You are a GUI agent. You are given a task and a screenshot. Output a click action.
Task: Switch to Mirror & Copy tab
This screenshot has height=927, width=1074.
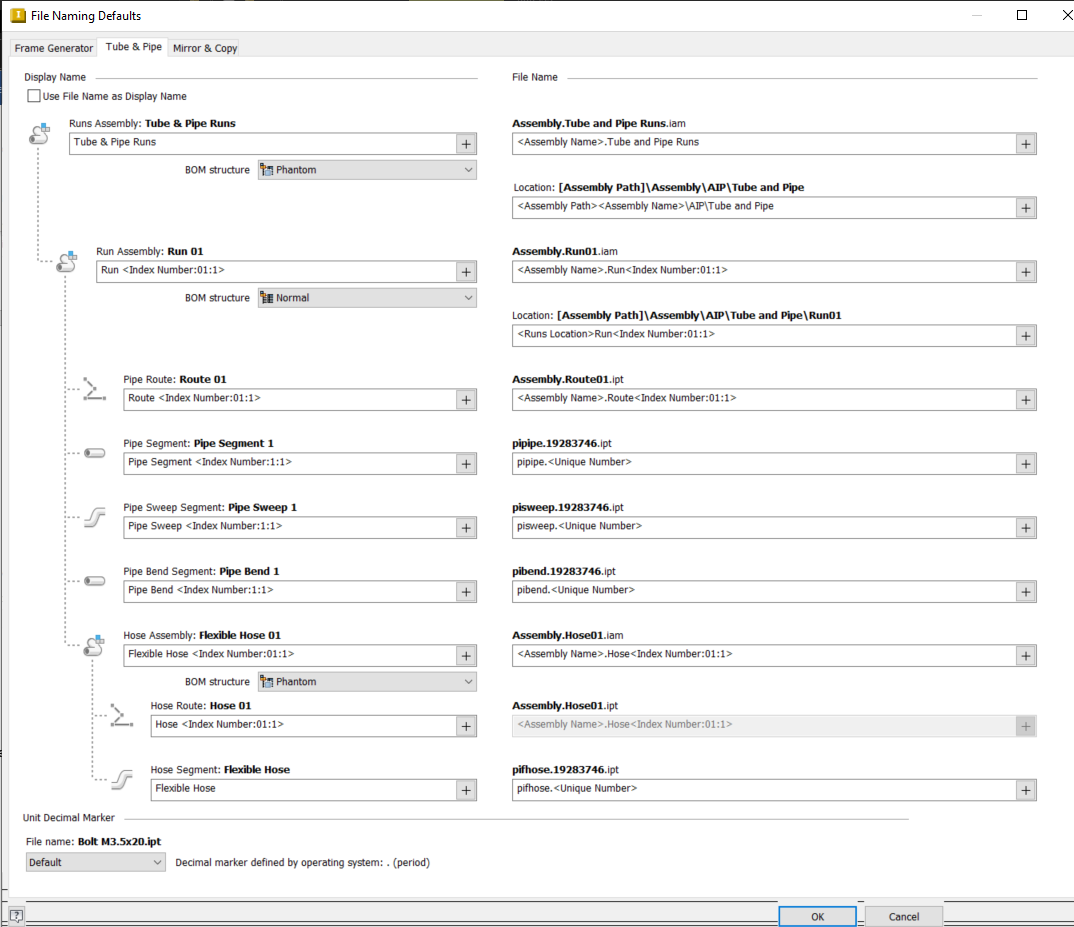[205, 48]
